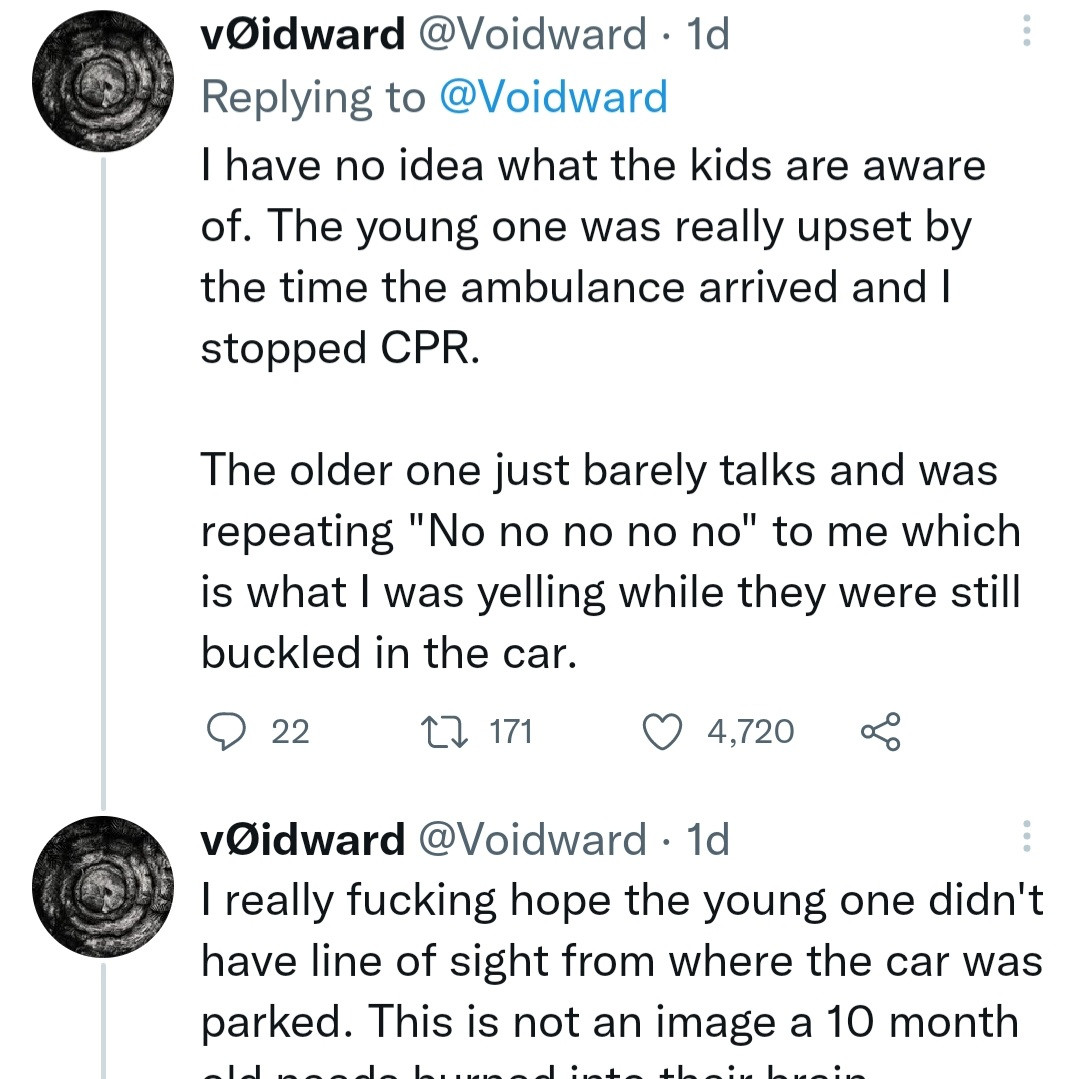Open the more options menu on the first tweet
The image size is (1080, 1079).
click(1025, 33)
